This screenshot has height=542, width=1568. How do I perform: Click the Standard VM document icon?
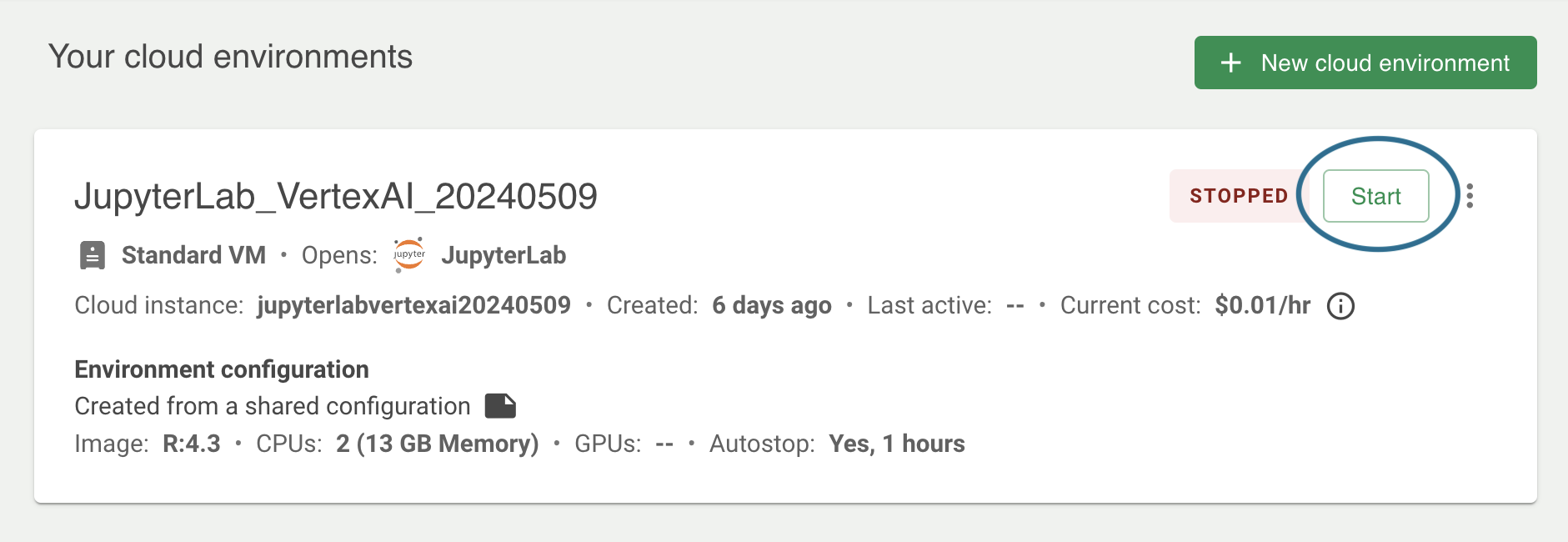[x=93, y=255]
